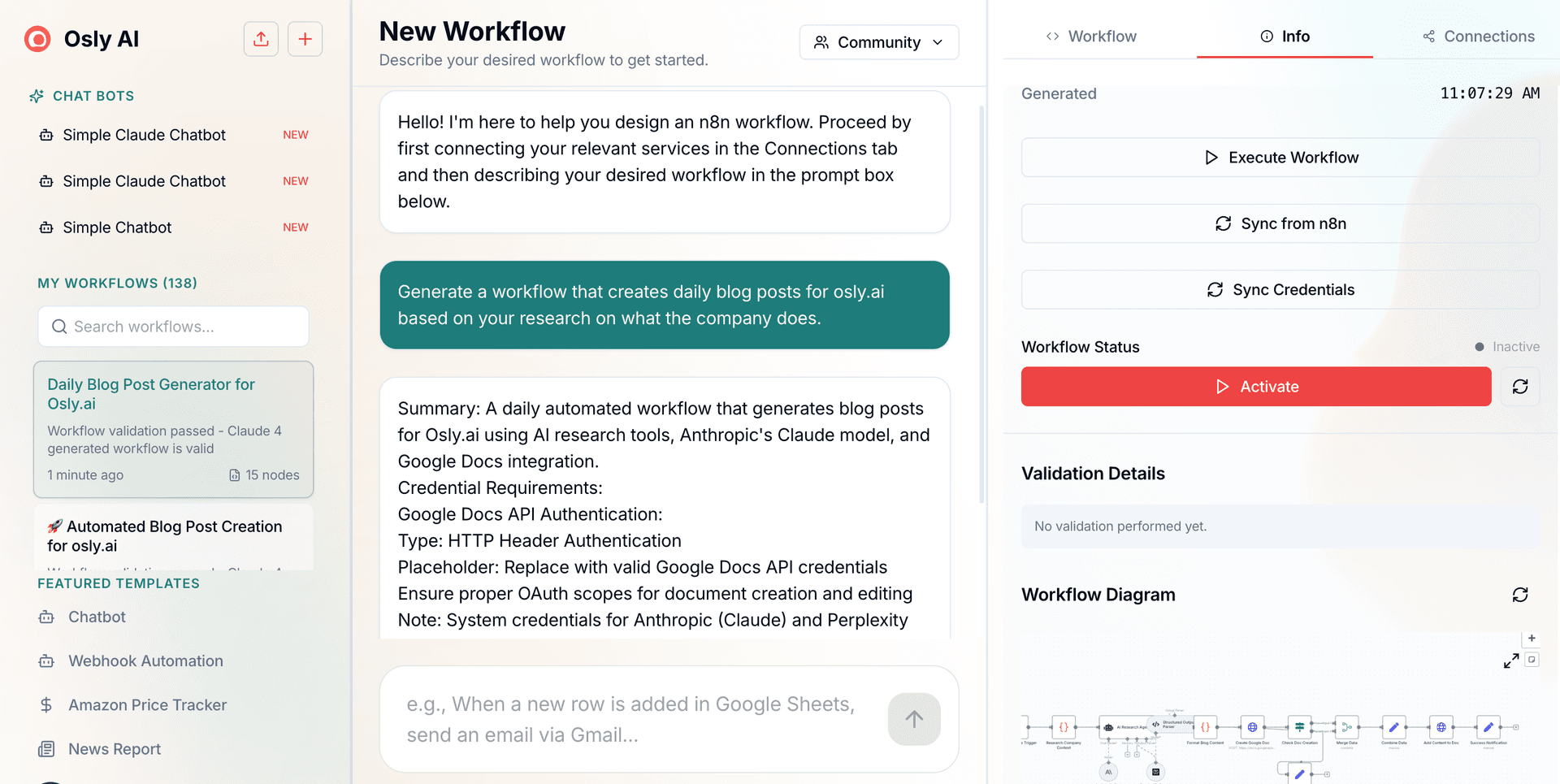1560x784 pixels.
Task: Click the Inactive status indicator
Action: [1507, 347]
